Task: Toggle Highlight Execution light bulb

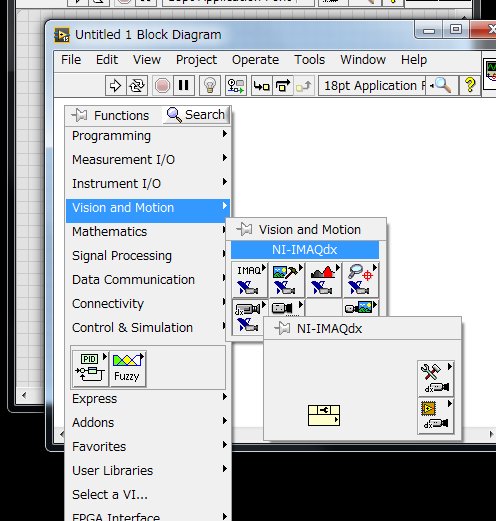Action: coord(210,86)
